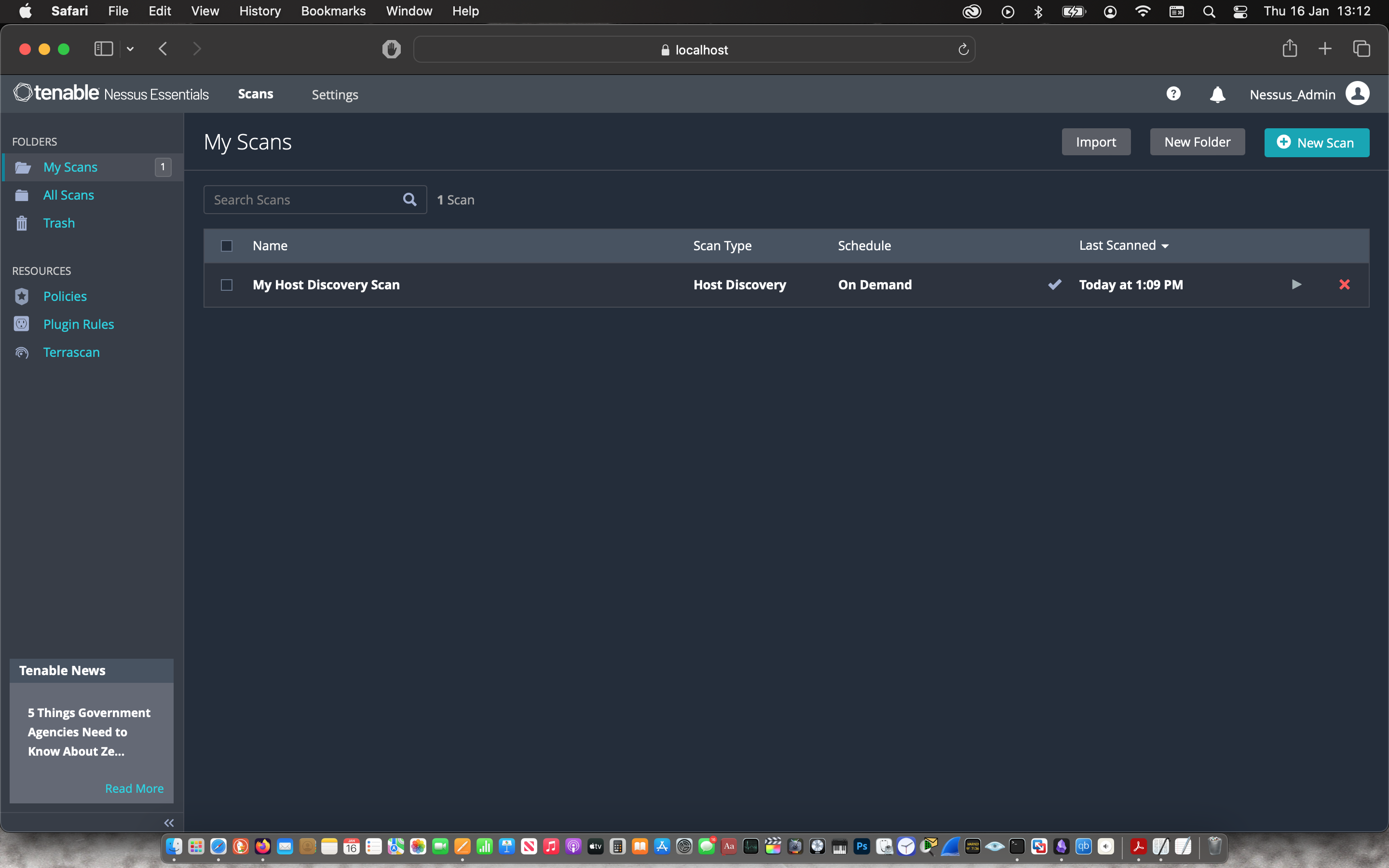Reload the localhost page
1389x868 pixels.
pos(963,50)
